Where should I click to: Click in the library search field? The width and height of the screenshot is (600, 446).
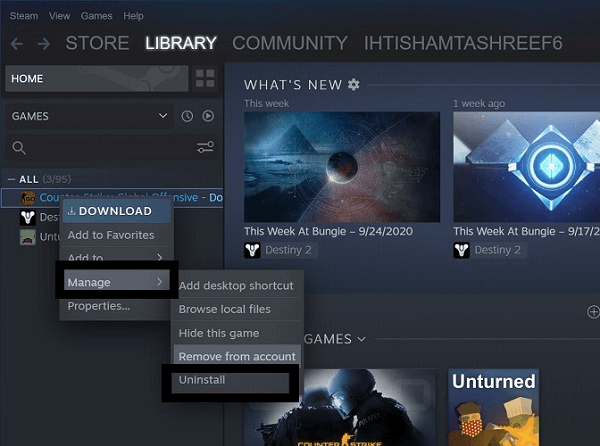click(x=111, y=148)
